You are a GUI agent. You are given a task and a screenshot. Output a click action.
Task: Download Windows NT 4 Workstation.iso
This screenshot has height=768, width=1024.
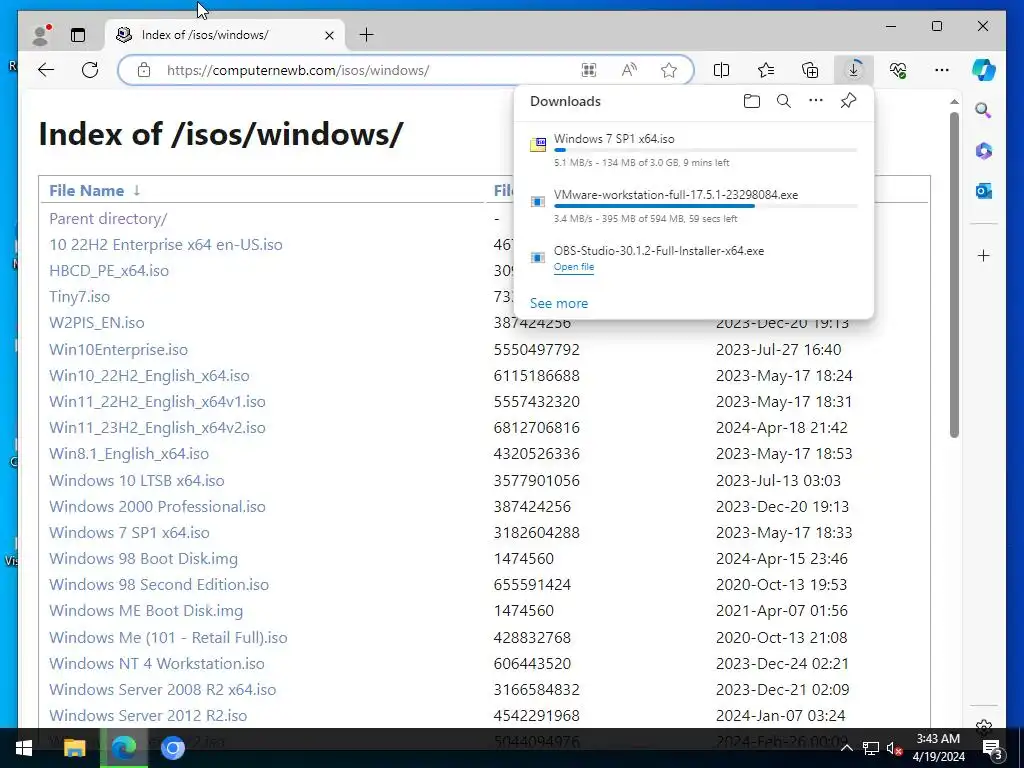(157, 664)
